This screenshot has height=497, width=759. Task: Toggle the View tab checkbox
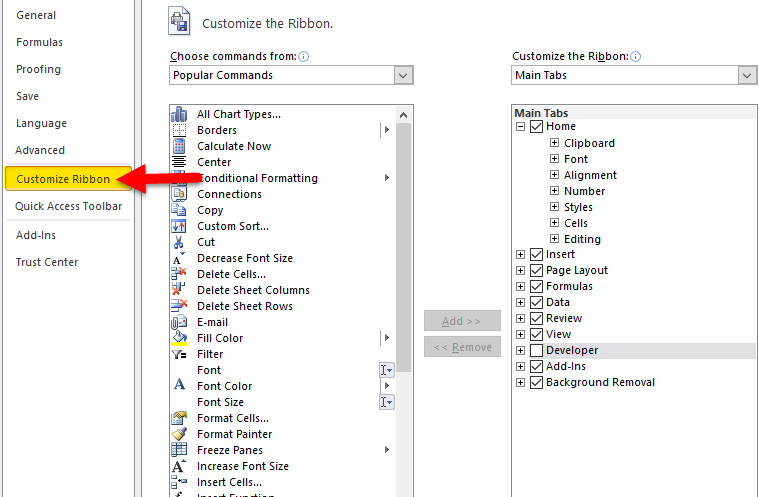536,334
